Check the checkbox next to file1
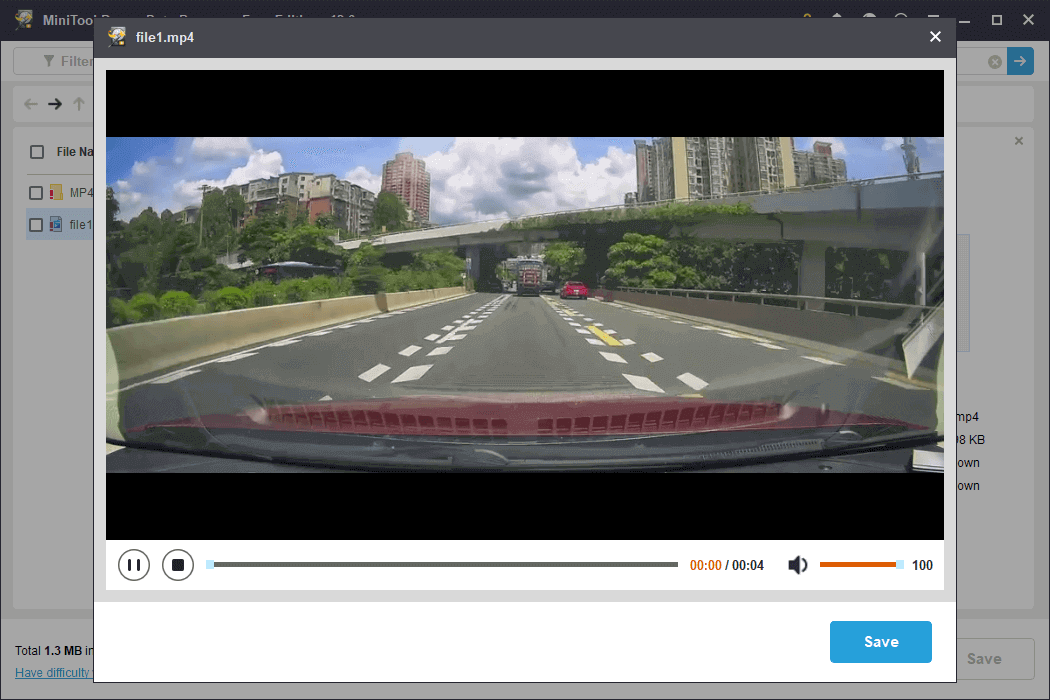The width and height of the screenshot is (1050, 700). [36, 224]
